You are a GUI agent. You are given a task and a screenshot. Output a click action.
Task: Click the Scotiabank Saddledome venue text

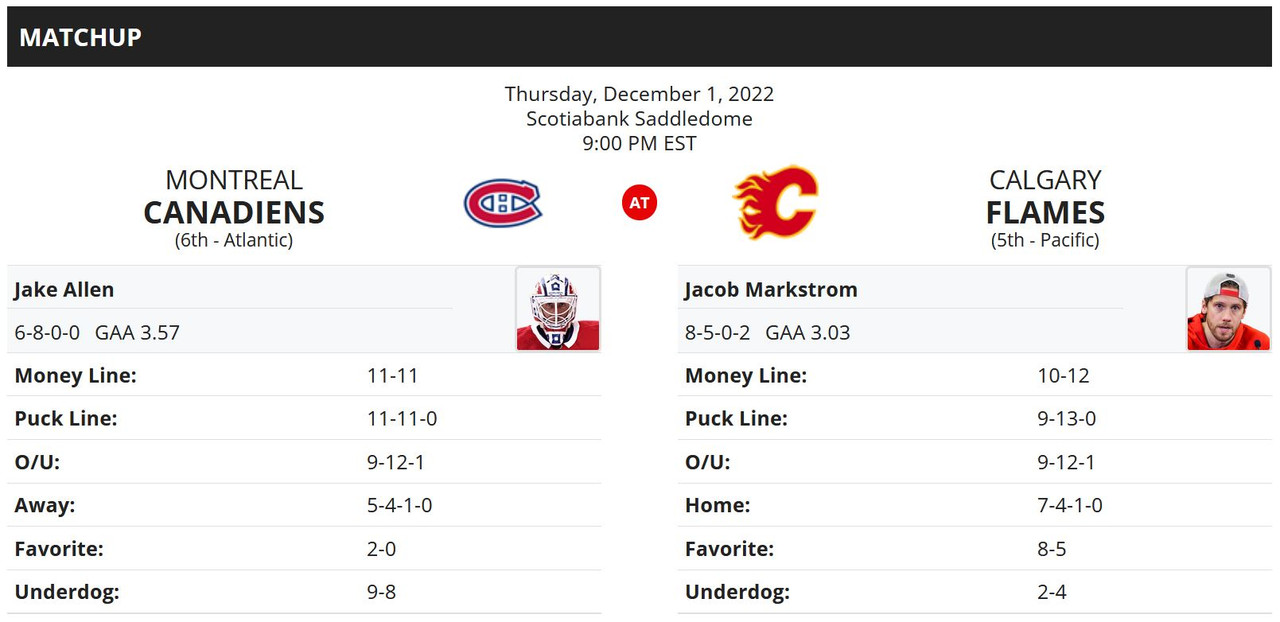pyautogui.click(x=640, y=119)
